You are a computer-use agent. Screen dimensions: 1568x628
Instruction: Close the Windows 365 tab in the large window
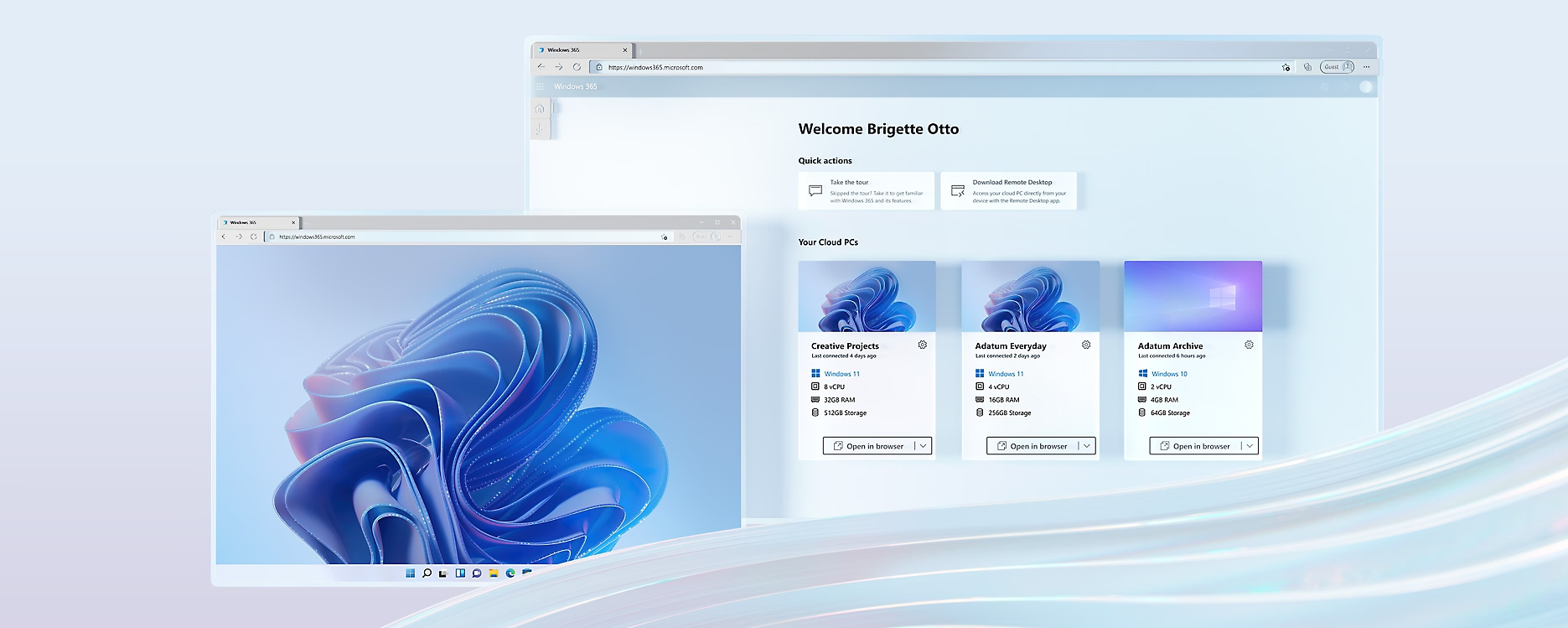pos(624,50)
